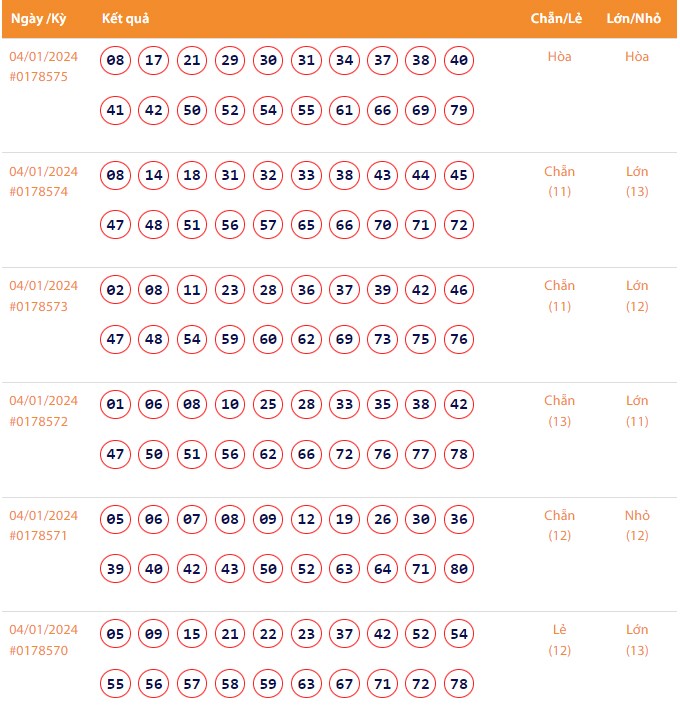This screenshot has width=680, height=716.
Task: Click number ball 79 in the results
Action: pos(459,110)
